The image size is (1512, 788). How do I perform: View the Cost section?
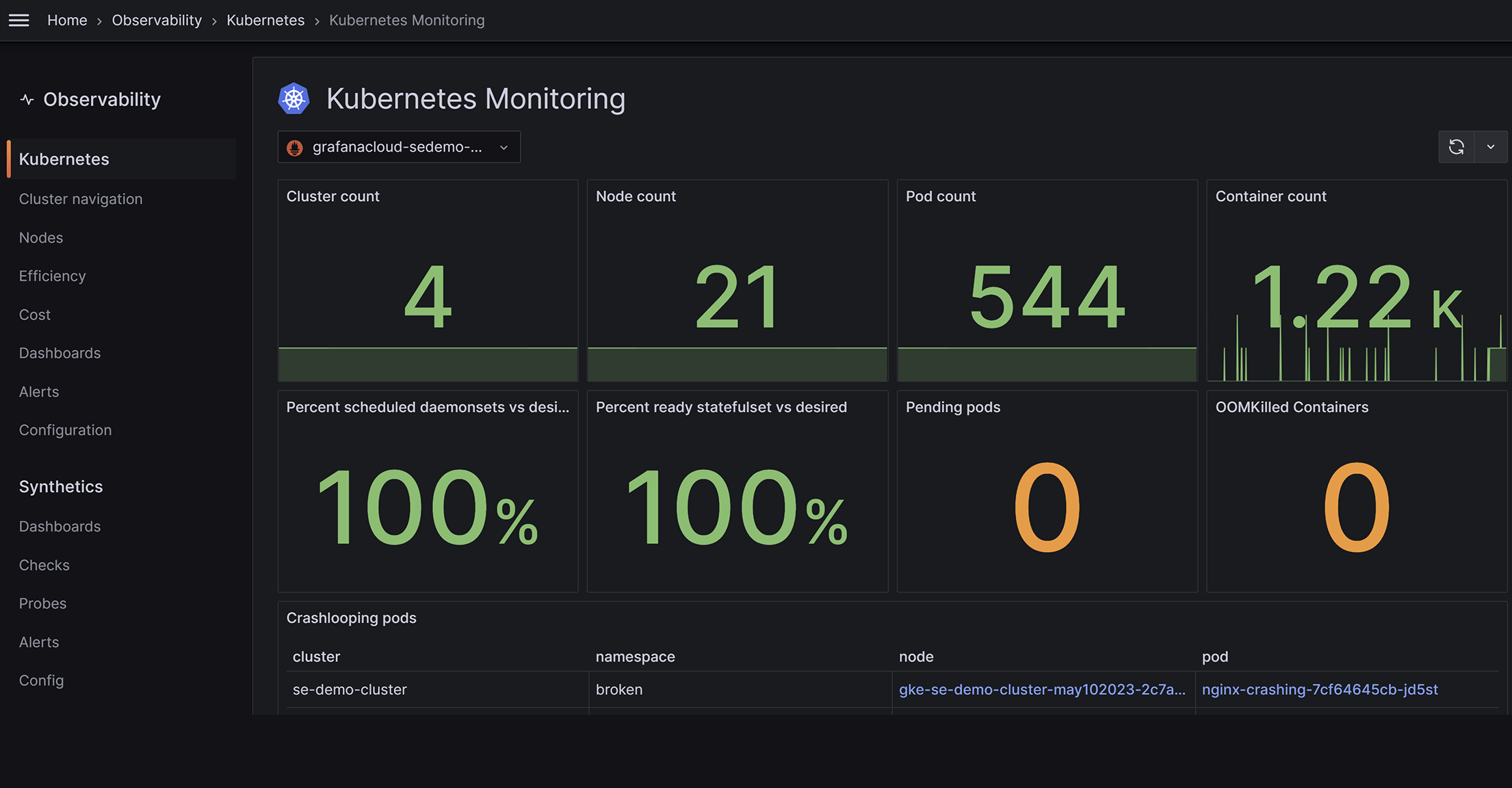pos(34,314)
